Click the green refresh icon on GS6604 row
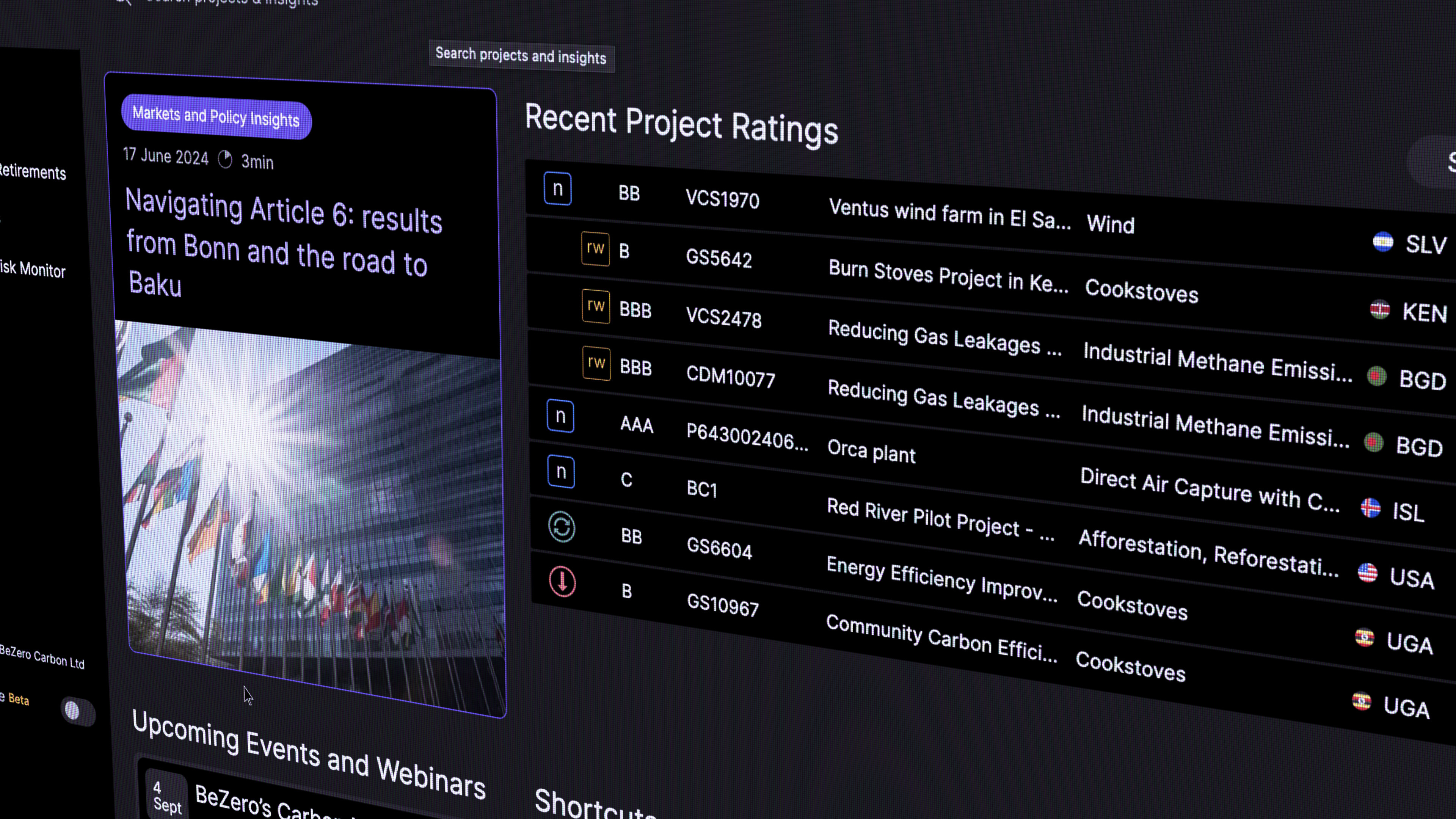Screen dimensions: 1456x819 pos(562,527)
